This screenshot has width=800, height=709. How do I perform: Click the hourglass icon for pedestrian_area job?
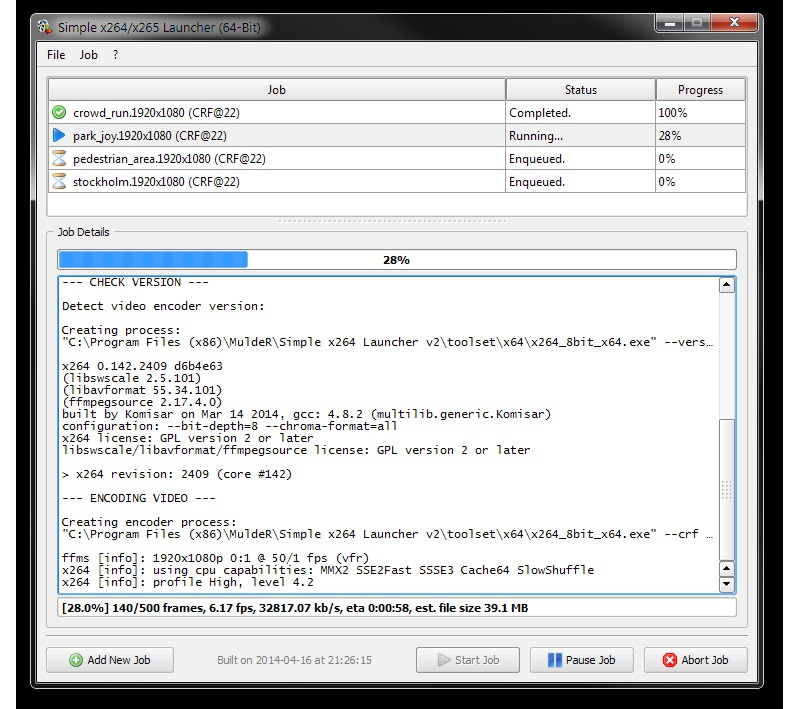(59, 158)
